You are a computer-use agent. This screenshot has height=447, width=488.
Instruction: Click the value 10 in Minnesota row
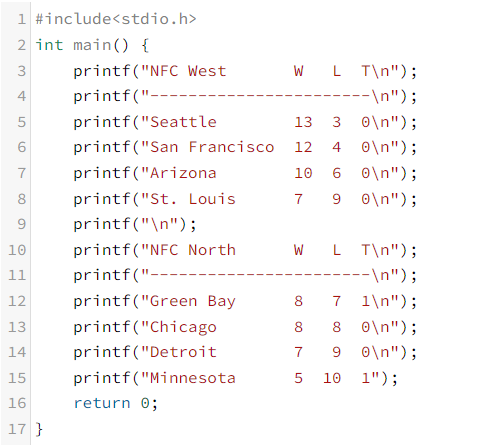[332, 378]
